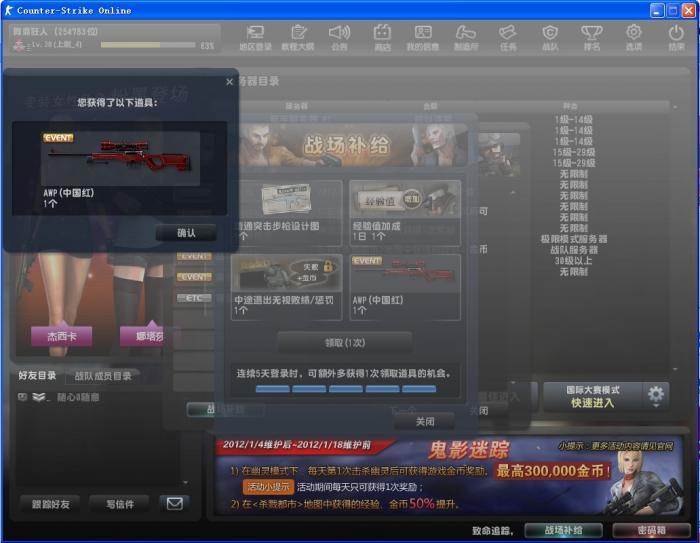Click the 写信件 write mail button

coord(120,504)
